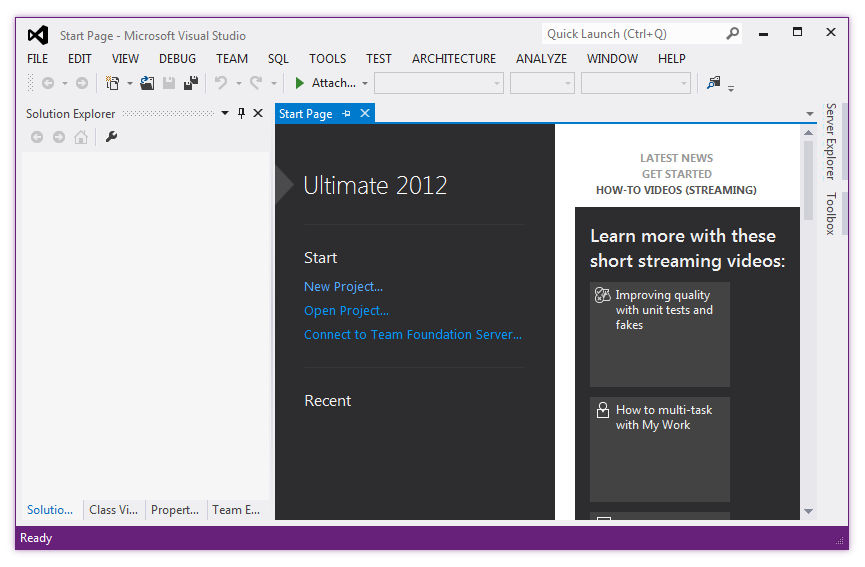
Task: Click Solution Explorer's Home icon
Action: pyautogui.click(x=81, y=137)
